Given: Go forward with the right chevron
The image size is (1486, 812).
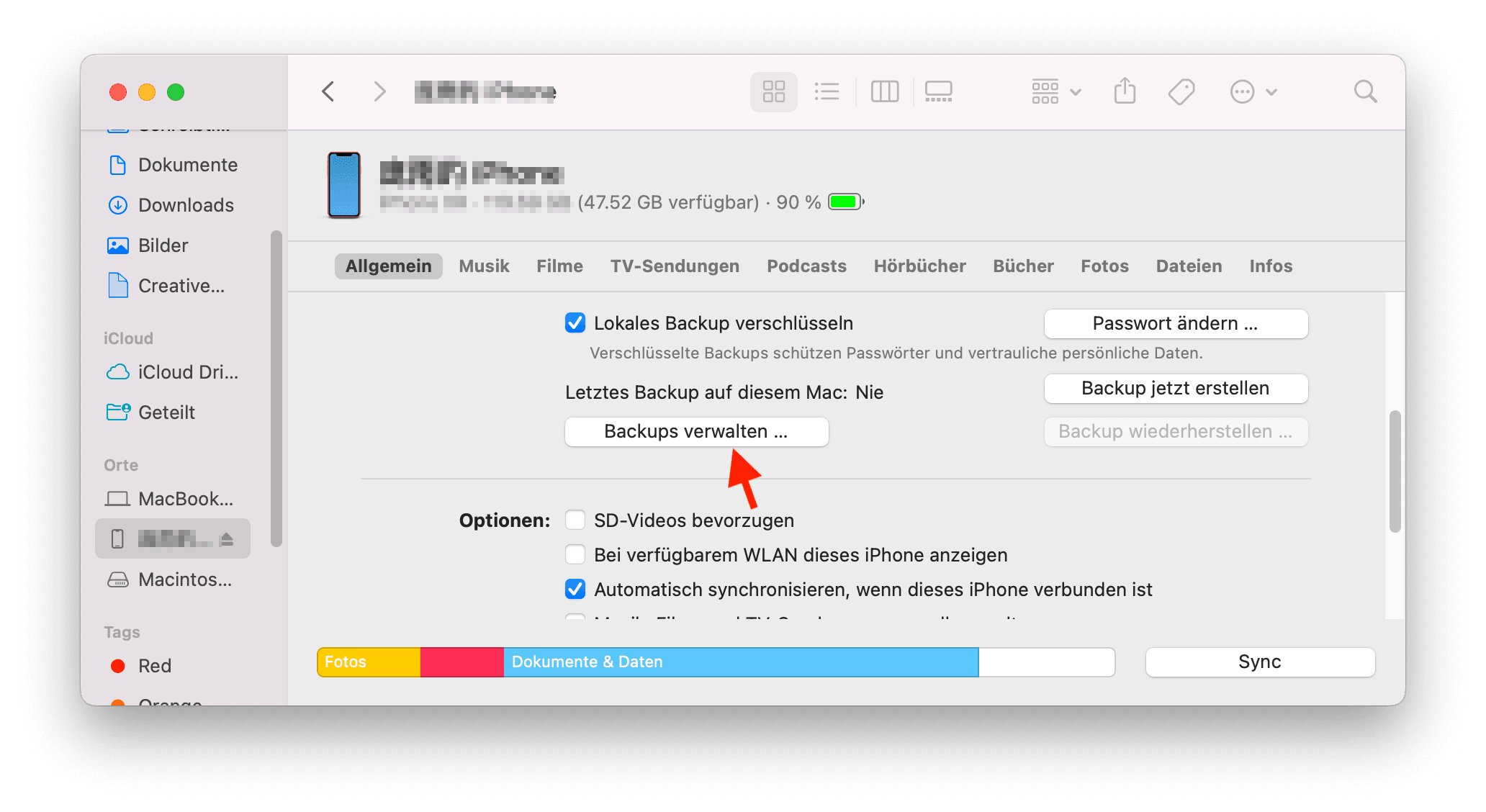Looking at the screenshot, I should 379,91.
